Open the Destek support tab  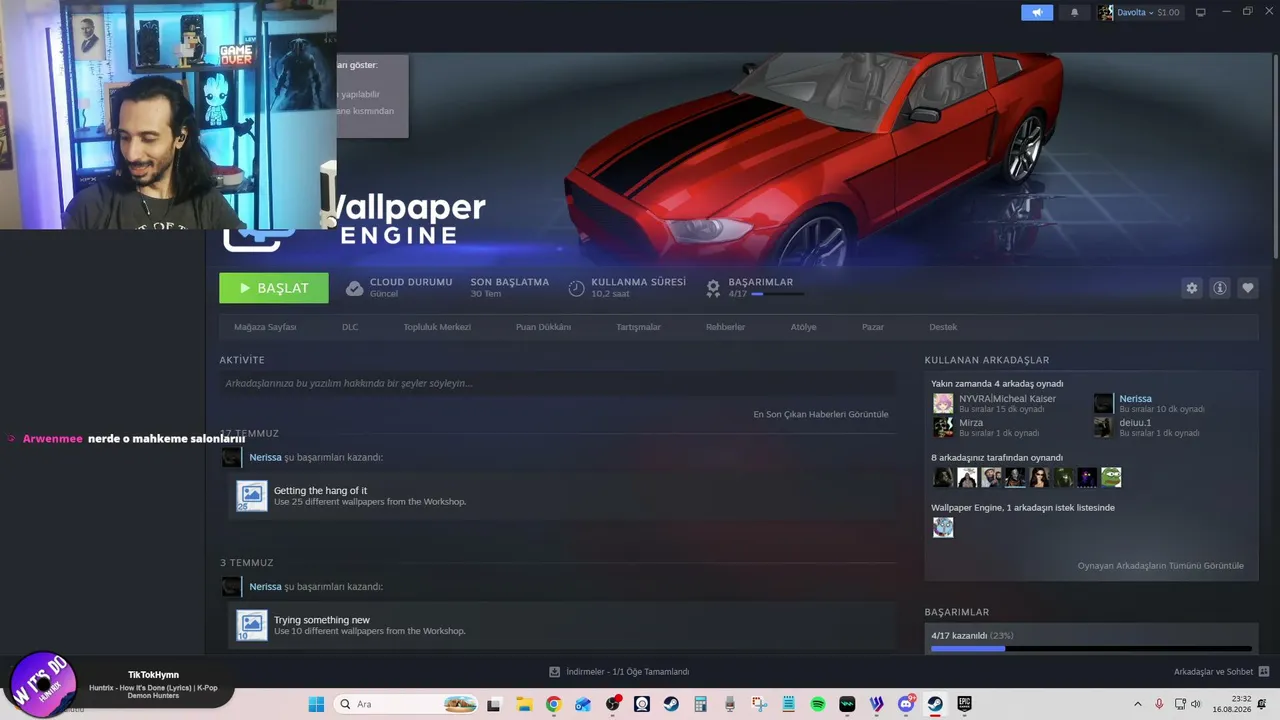point(943,327)
